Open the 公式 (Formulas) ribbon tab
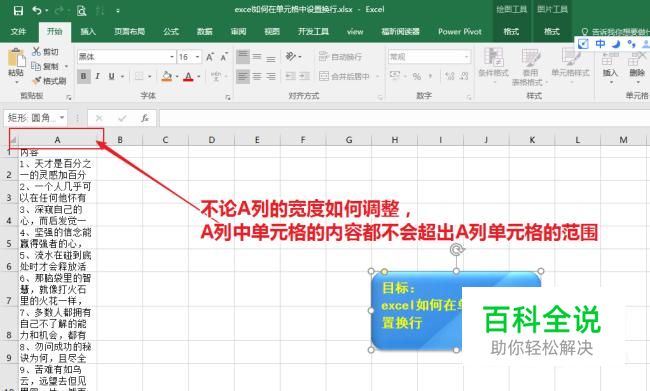650x391 pixels. [x=171, y=32]
